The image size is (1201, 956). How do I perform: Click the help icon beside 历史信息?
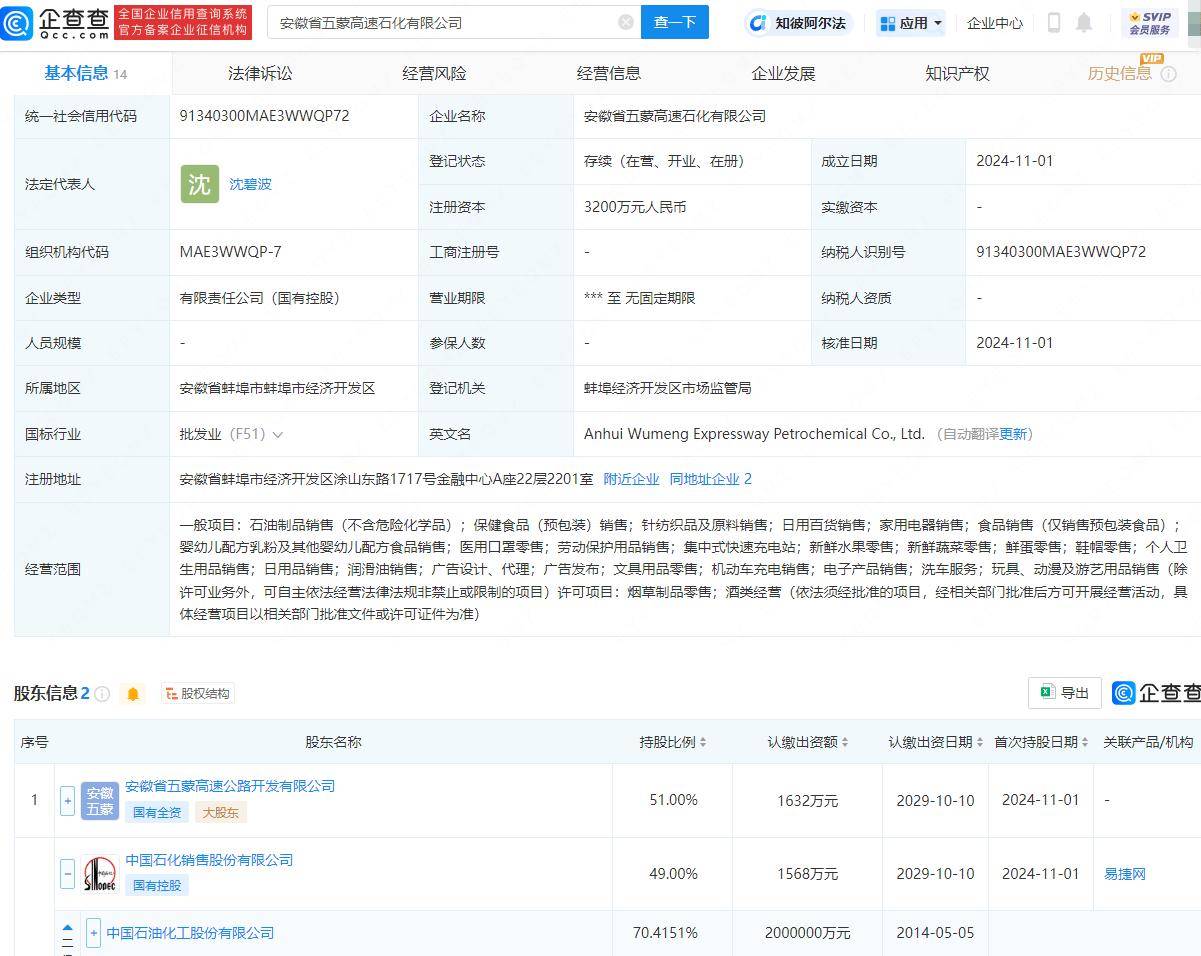coord(1168,74)
